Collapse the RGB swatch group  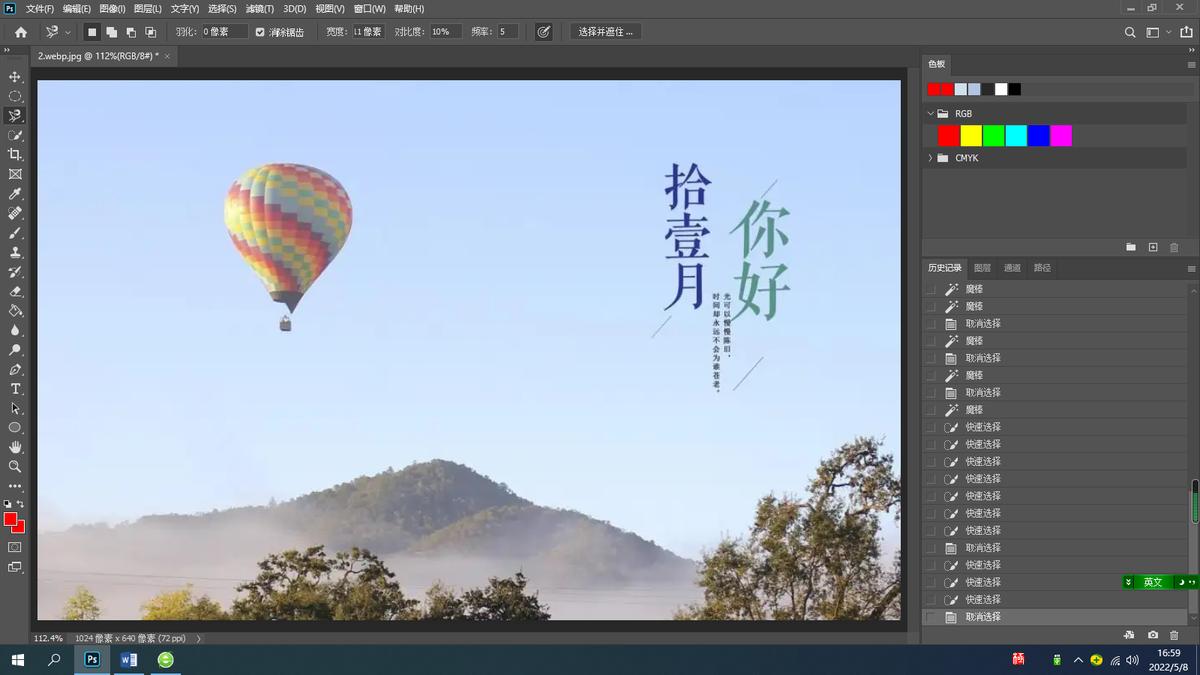coord(930,114)
